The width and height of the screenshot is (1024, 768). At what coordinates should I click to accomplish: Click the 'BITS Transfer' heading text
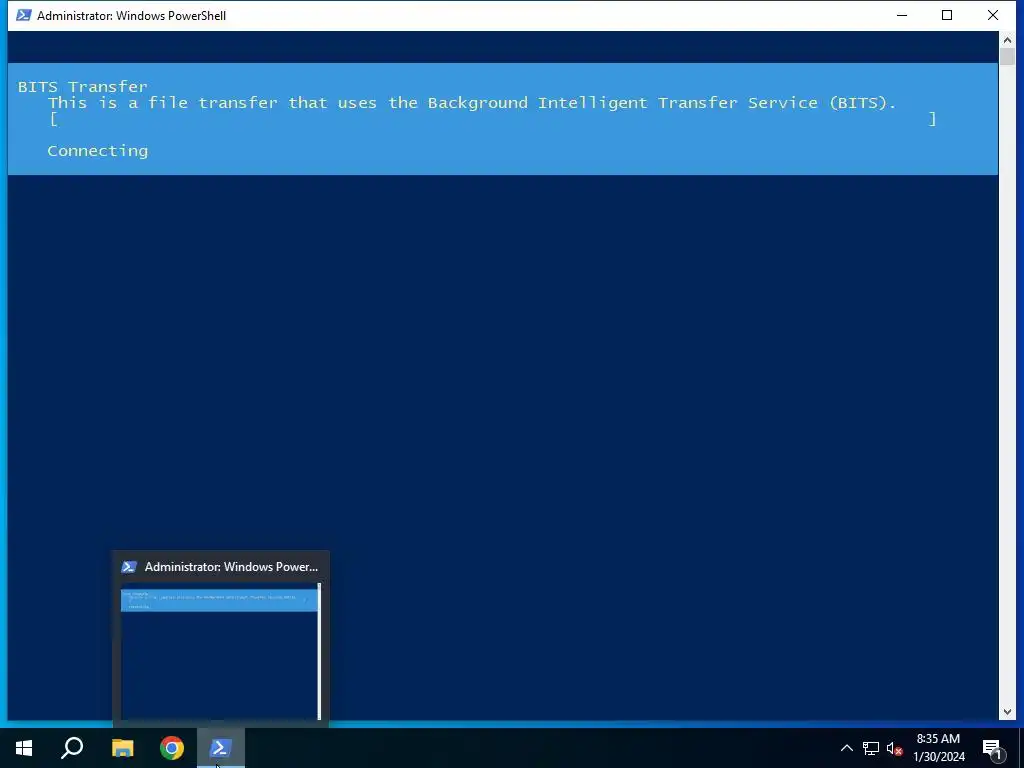pos(83,87)
